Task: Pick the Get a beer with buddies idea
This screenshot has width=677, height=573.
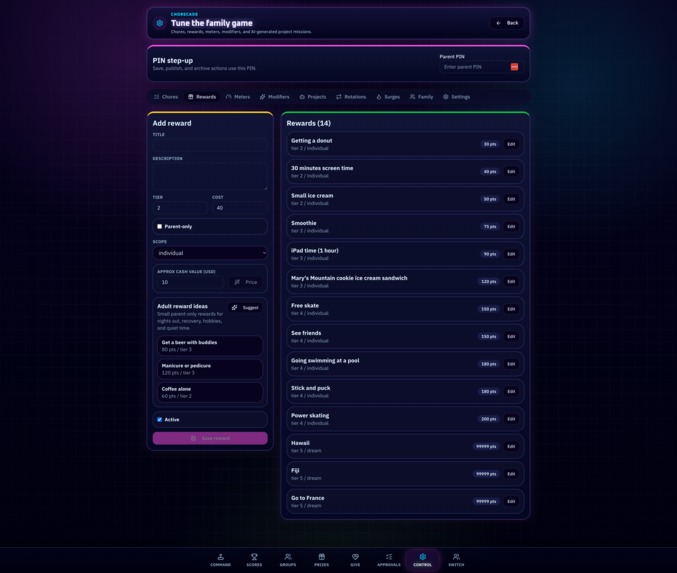Action: [x=210, y=346]
